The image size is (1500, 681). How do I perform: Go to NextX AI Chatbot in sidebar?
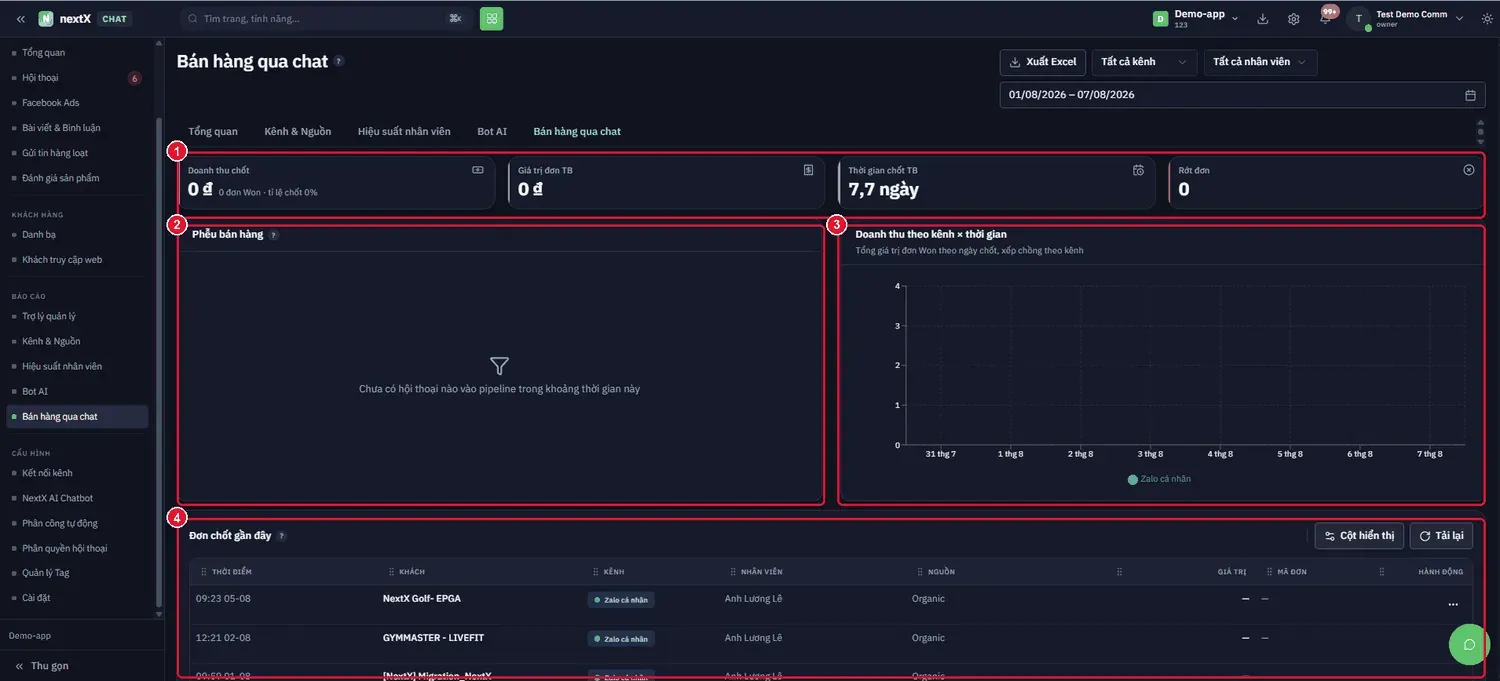point(77,498)
